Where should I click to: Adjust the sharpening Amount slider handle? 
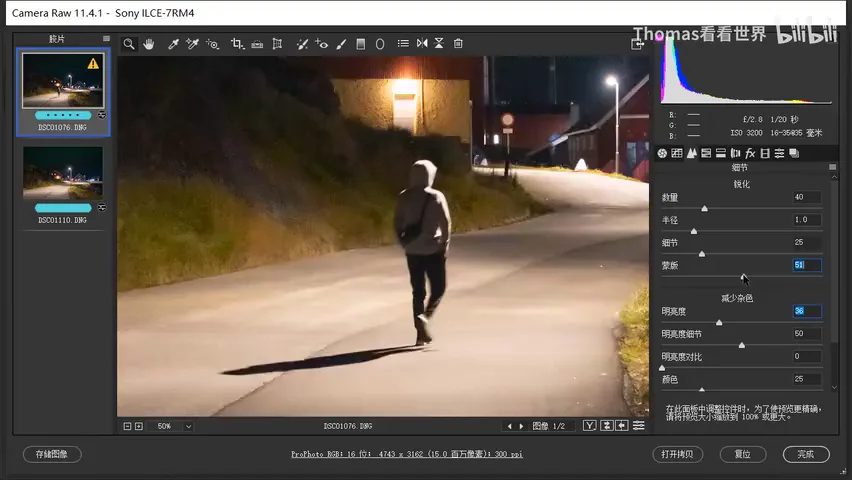(705, 209)
